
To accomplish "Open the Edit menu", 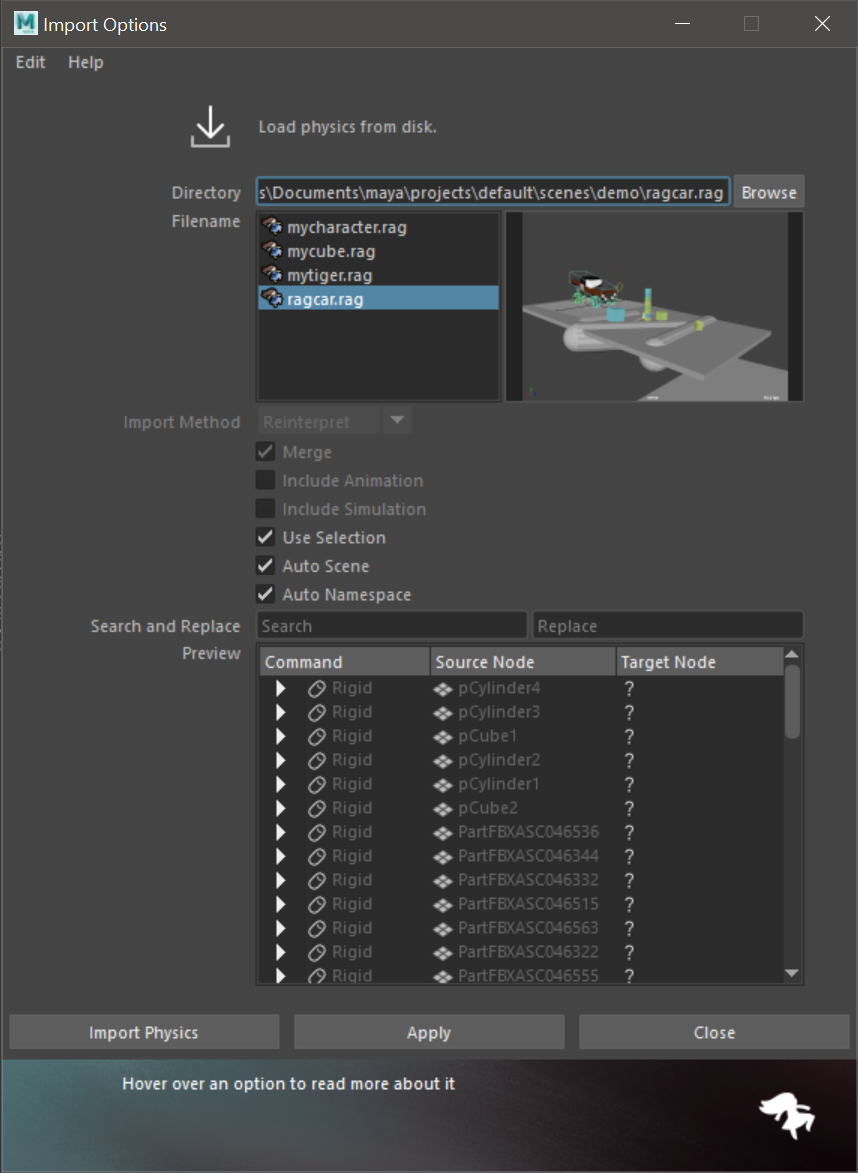I will tap(31, 62).
